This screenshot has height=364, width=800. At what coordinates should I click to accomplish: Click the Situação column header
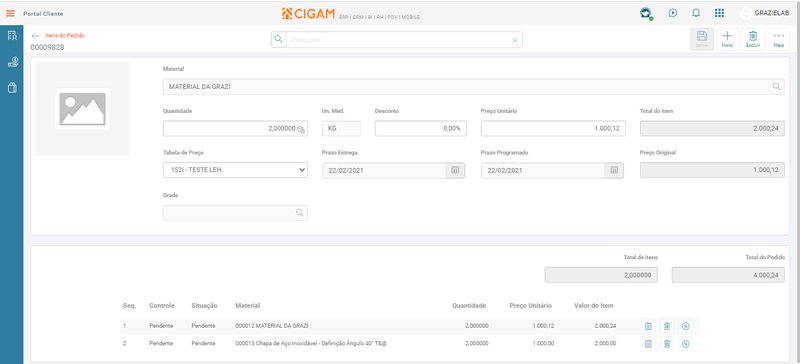pyautogui.click(x=204, y=306)
